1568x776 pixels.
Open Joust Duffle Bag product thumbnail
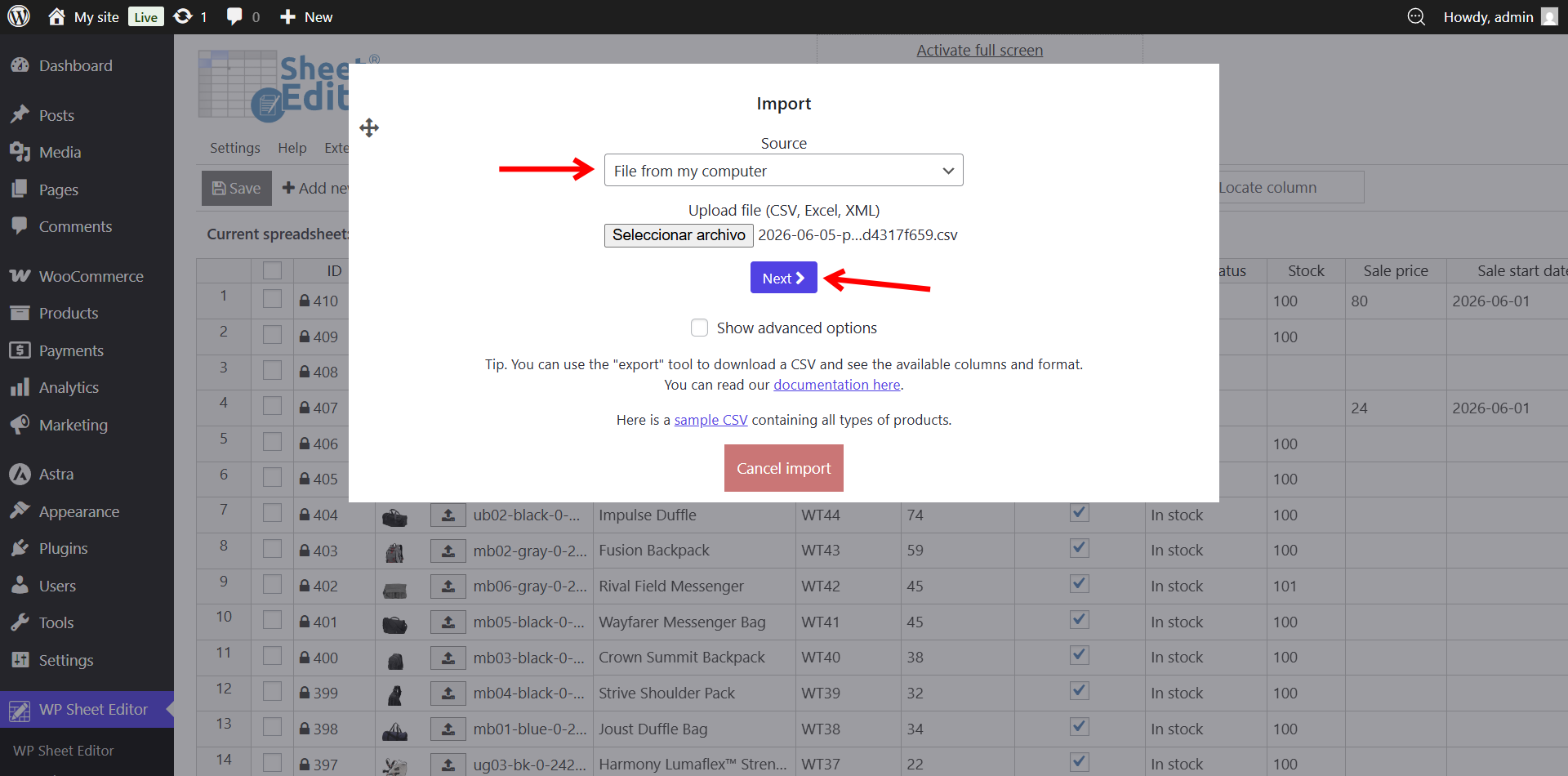point(394,731)
